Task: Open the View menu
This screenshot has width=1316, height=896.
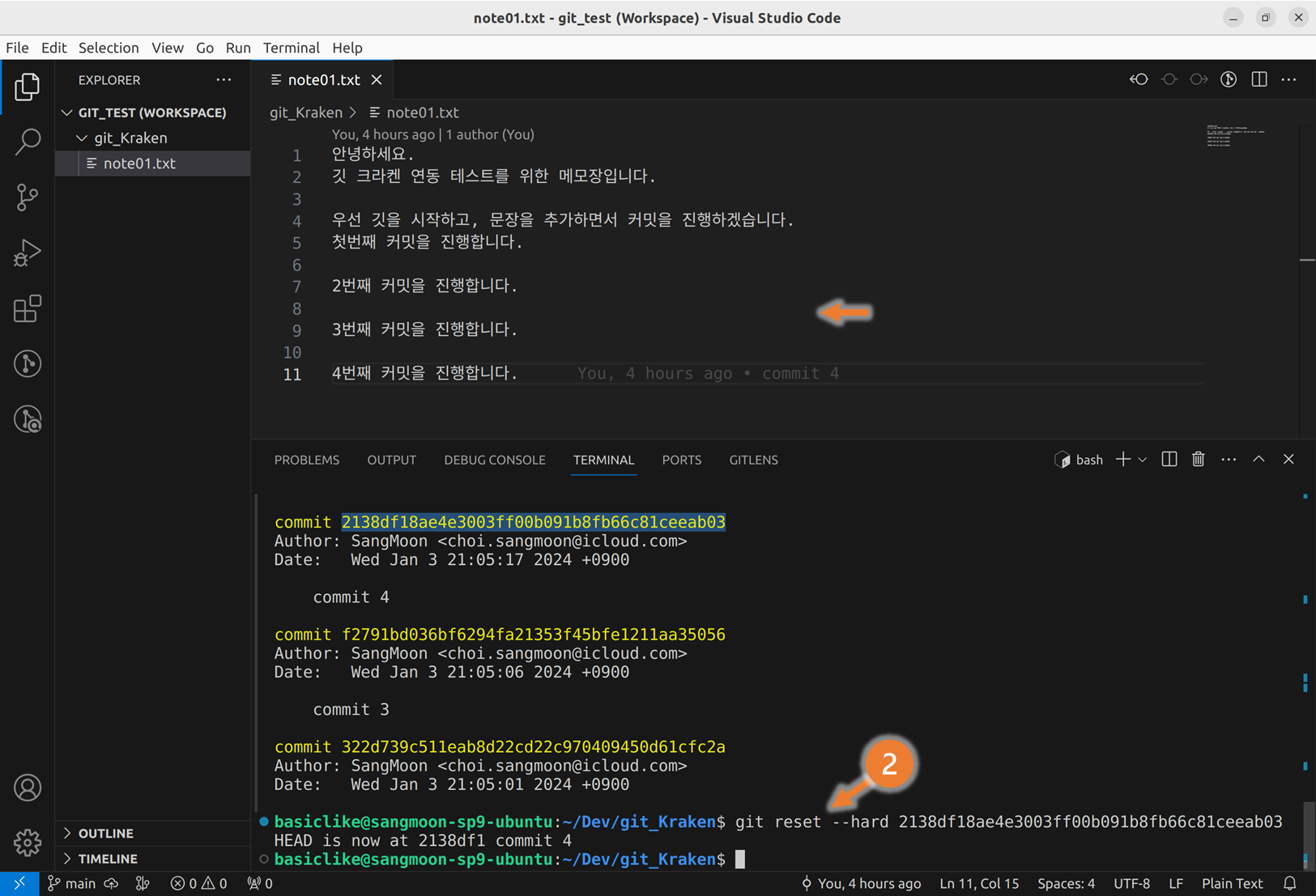Action: [168, 48]
